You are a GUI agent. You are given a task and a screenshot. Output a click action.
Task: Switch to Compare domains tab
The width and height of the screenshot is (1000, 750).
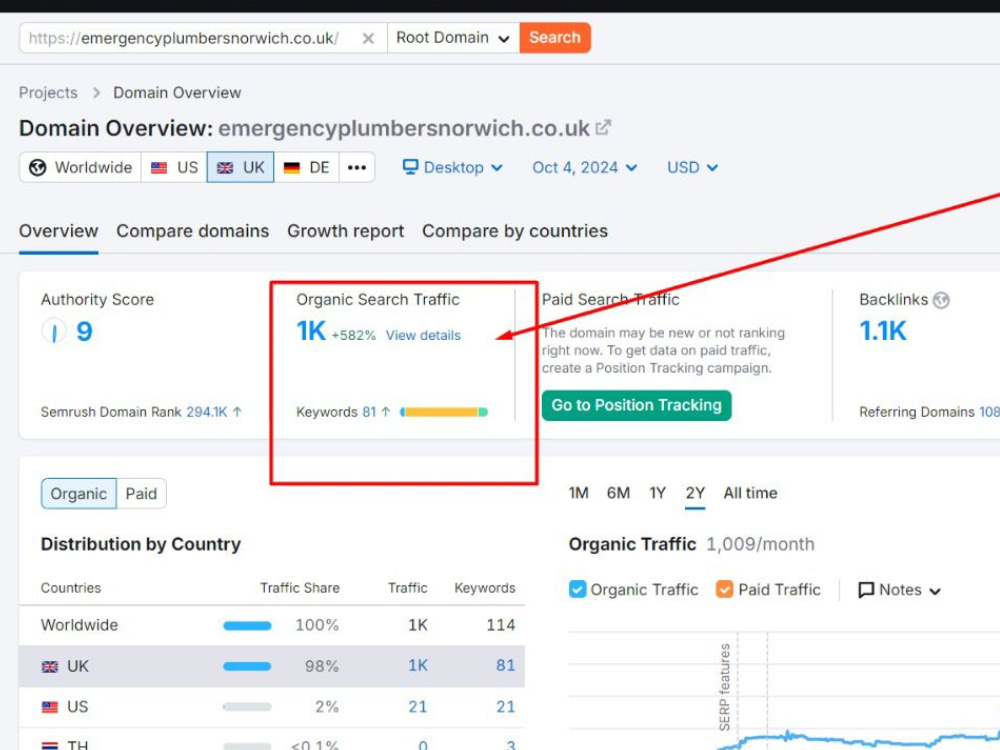point(193,231)
